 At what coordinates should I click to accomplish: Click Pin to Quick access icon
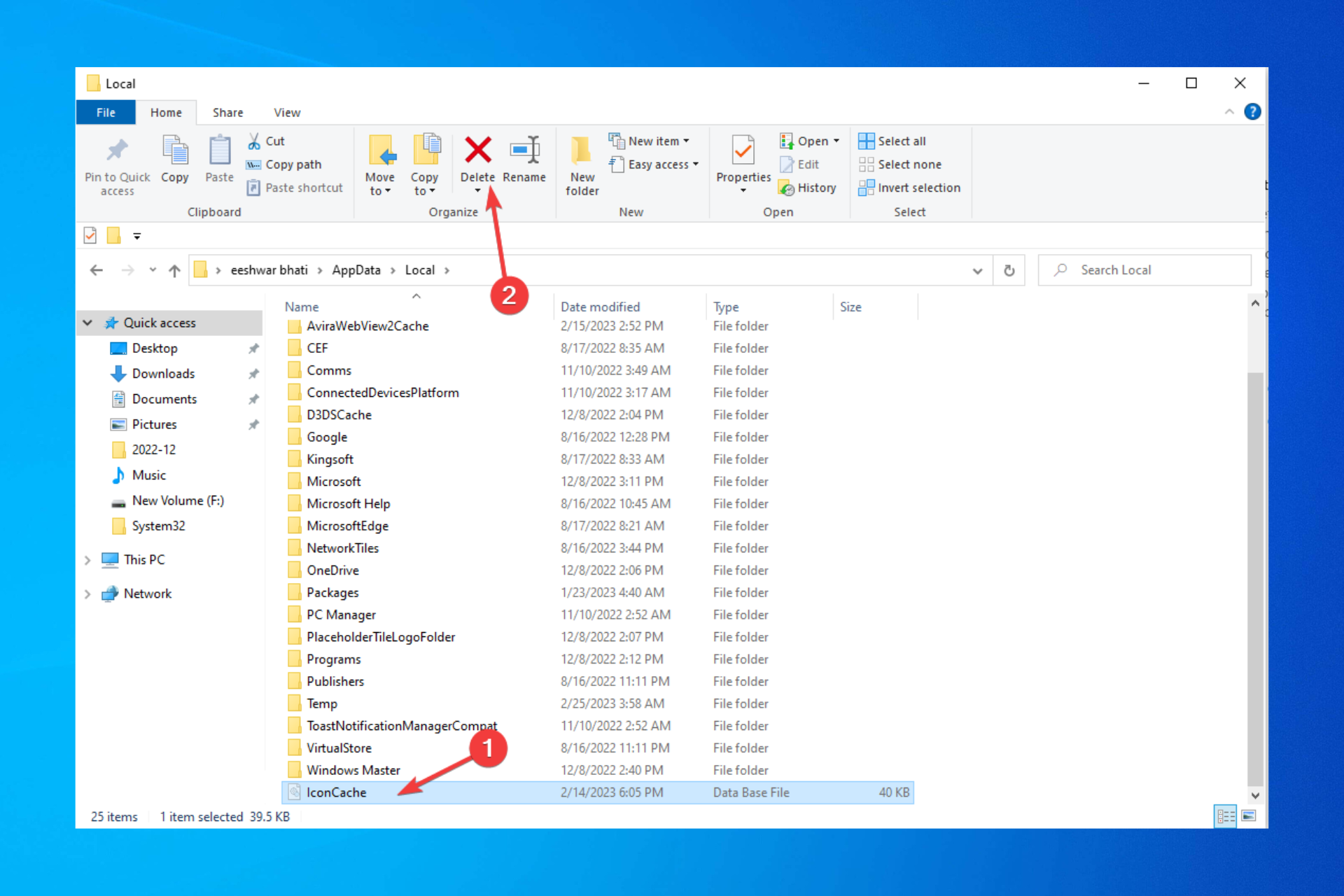pos(117,150)
